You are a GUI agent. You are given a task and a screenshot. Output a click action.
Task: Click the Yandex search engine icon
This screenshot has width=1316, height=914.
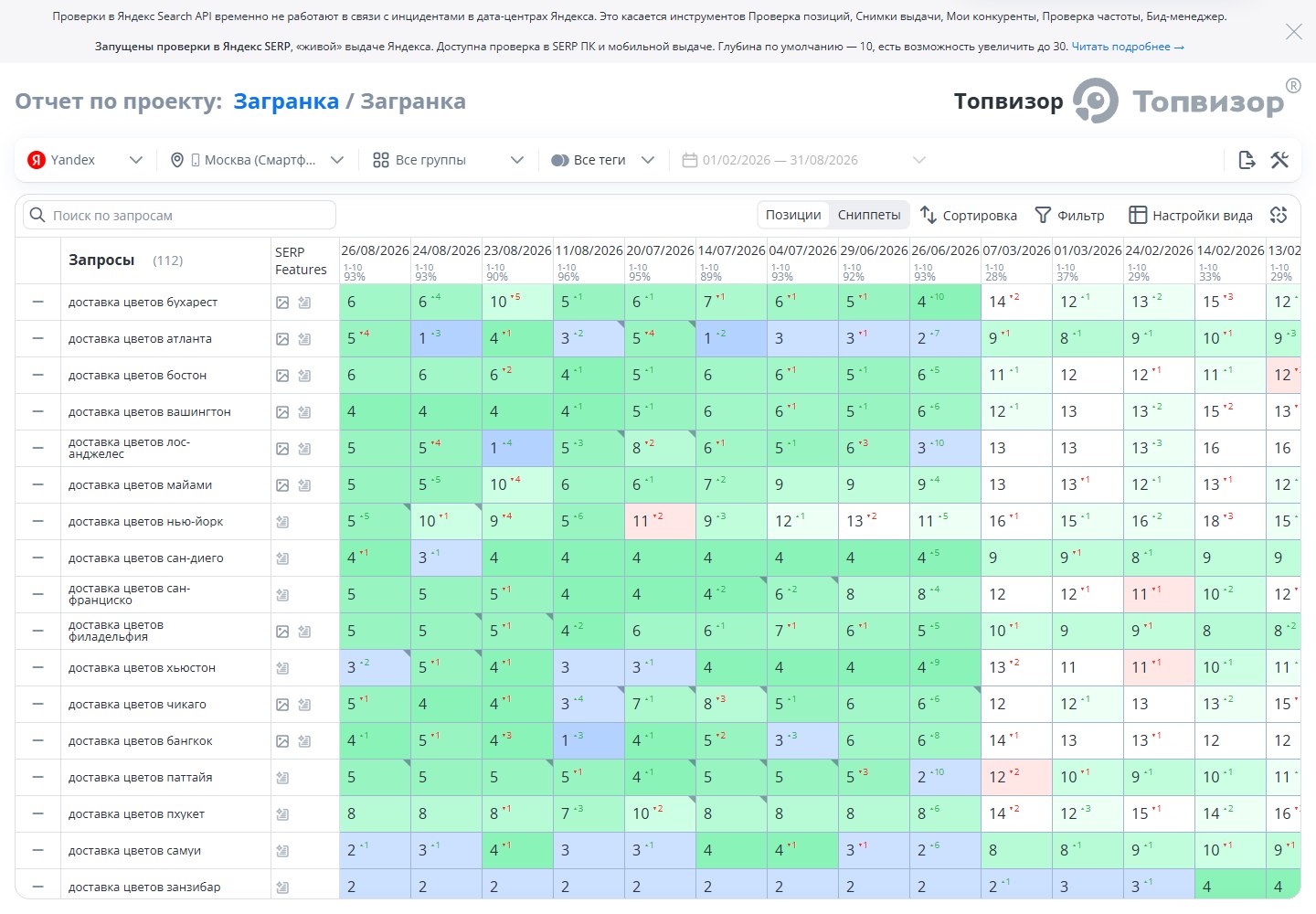click(37, 160)
